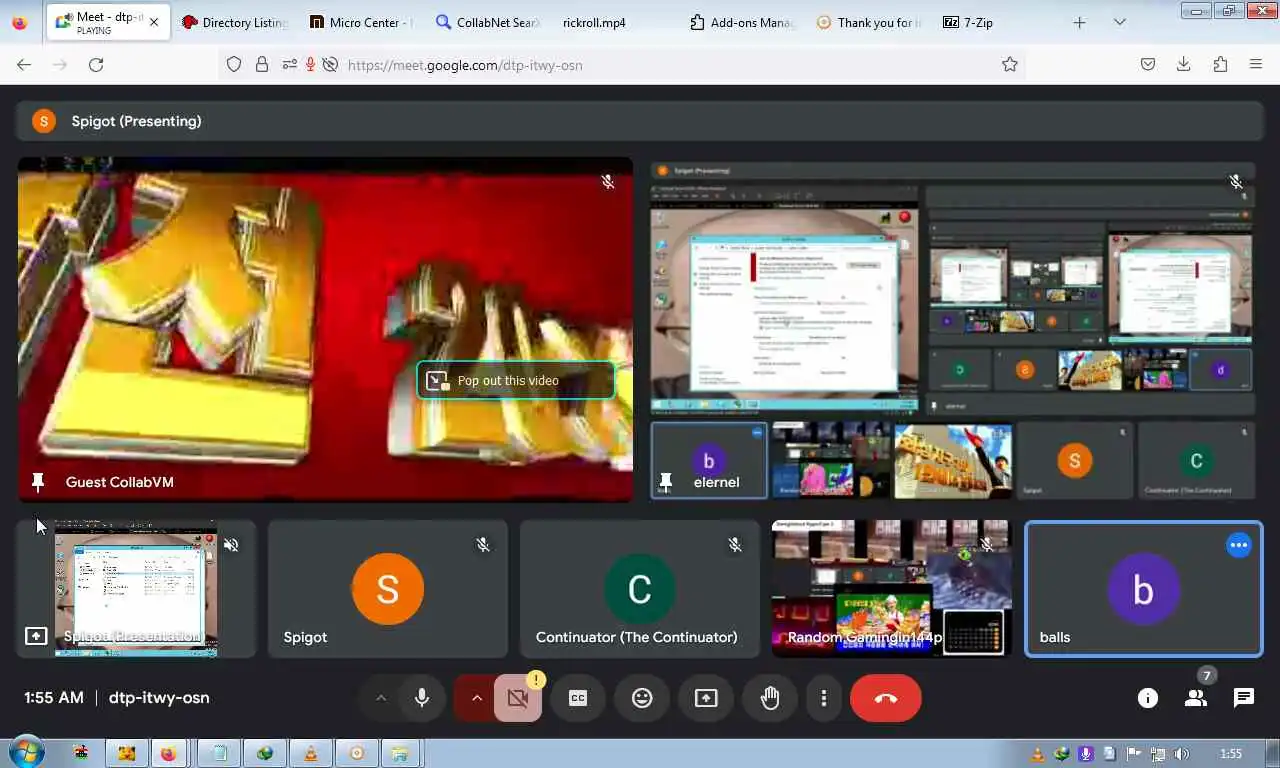Show the people list with badge 7

(x=1196, y=698)
